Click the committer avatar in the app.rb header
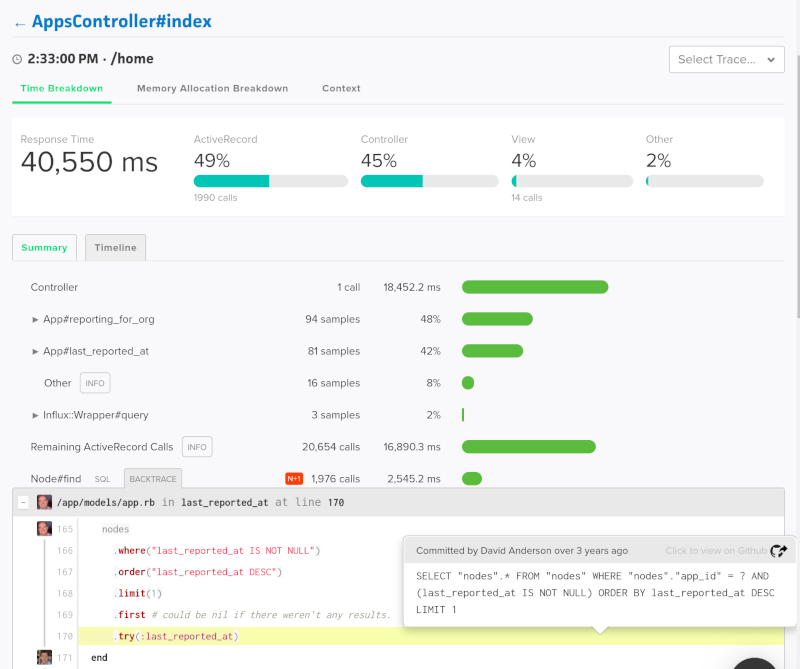Image resolution: width=800 pixels, height=669 pixels. pyautogui.click(x=44, y=502)
